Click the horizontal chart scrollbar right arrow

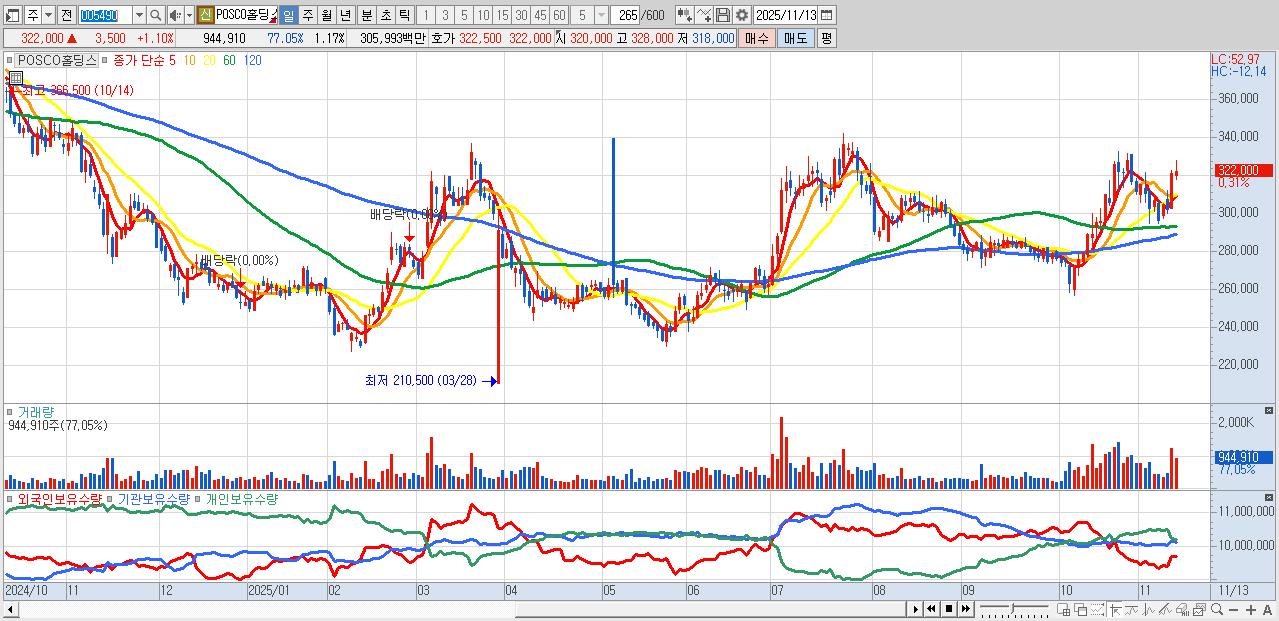(913, 609)
